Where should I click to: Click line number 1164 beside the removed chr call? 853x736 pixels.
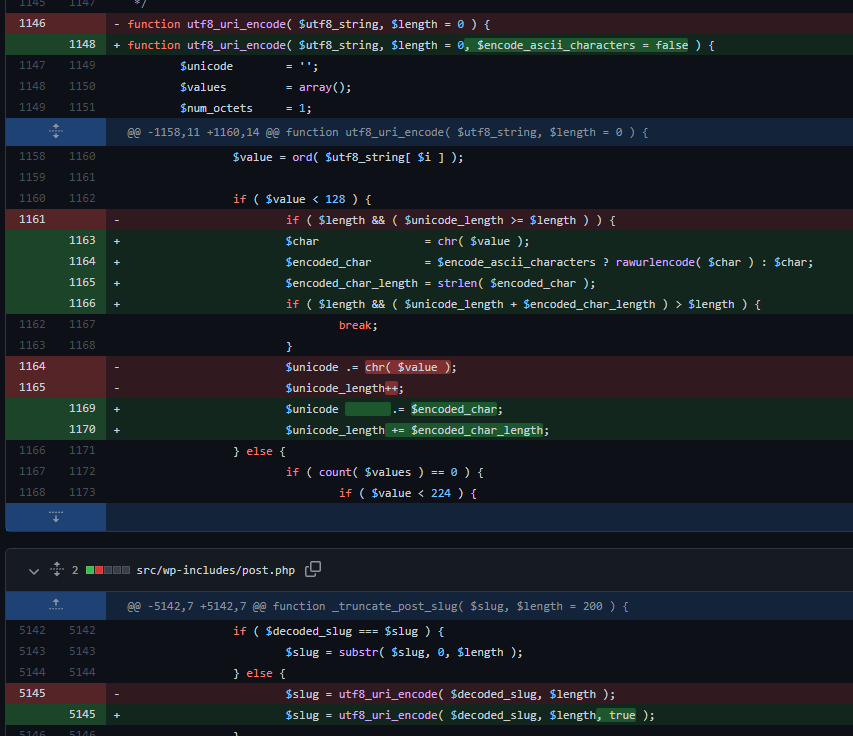tap(31, 366)
